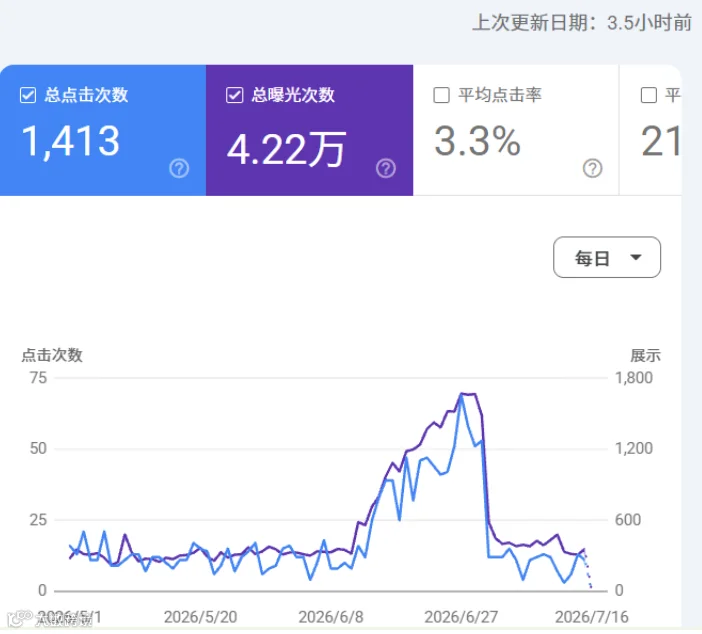Viewport: 702px width, 634px height.
Task: Click the 25 left axis value
Action: coord(39,520)
